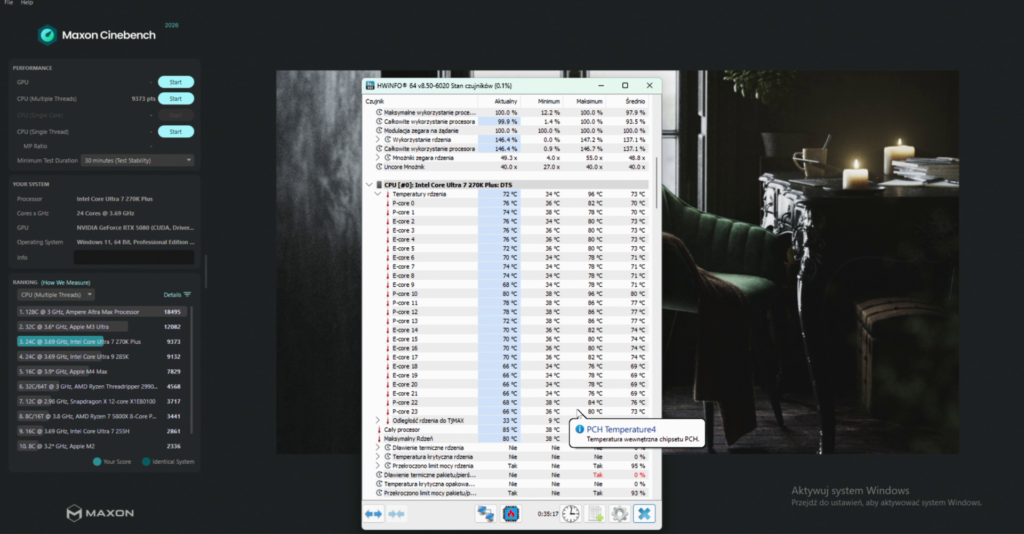The width and height of the screenshot is (1024, 534).
Task: Select ranking row Intel Core Ultra 9 285K
Action: [x=101, y=357]
